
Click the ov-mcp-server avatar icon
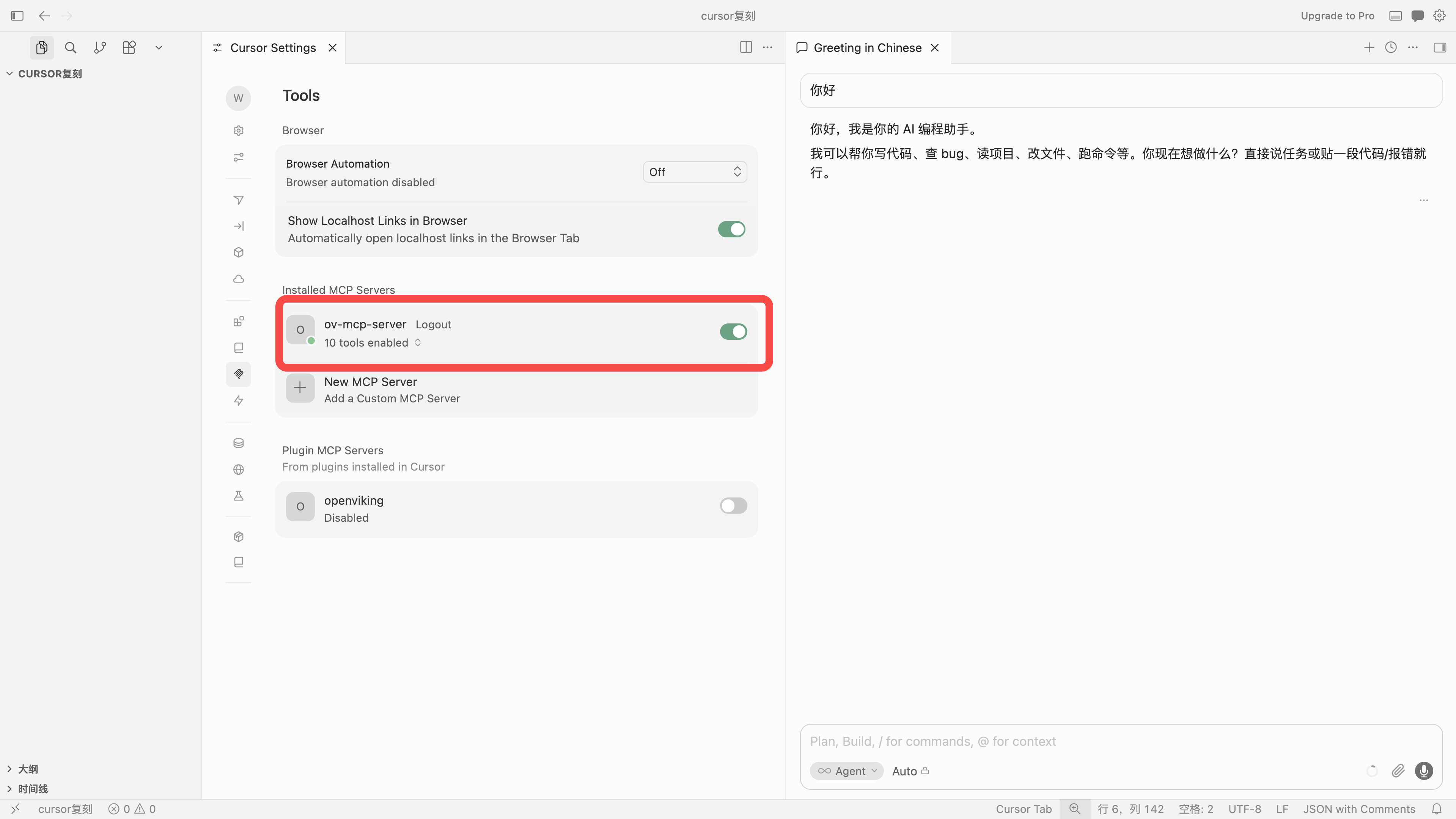point(300,330)
